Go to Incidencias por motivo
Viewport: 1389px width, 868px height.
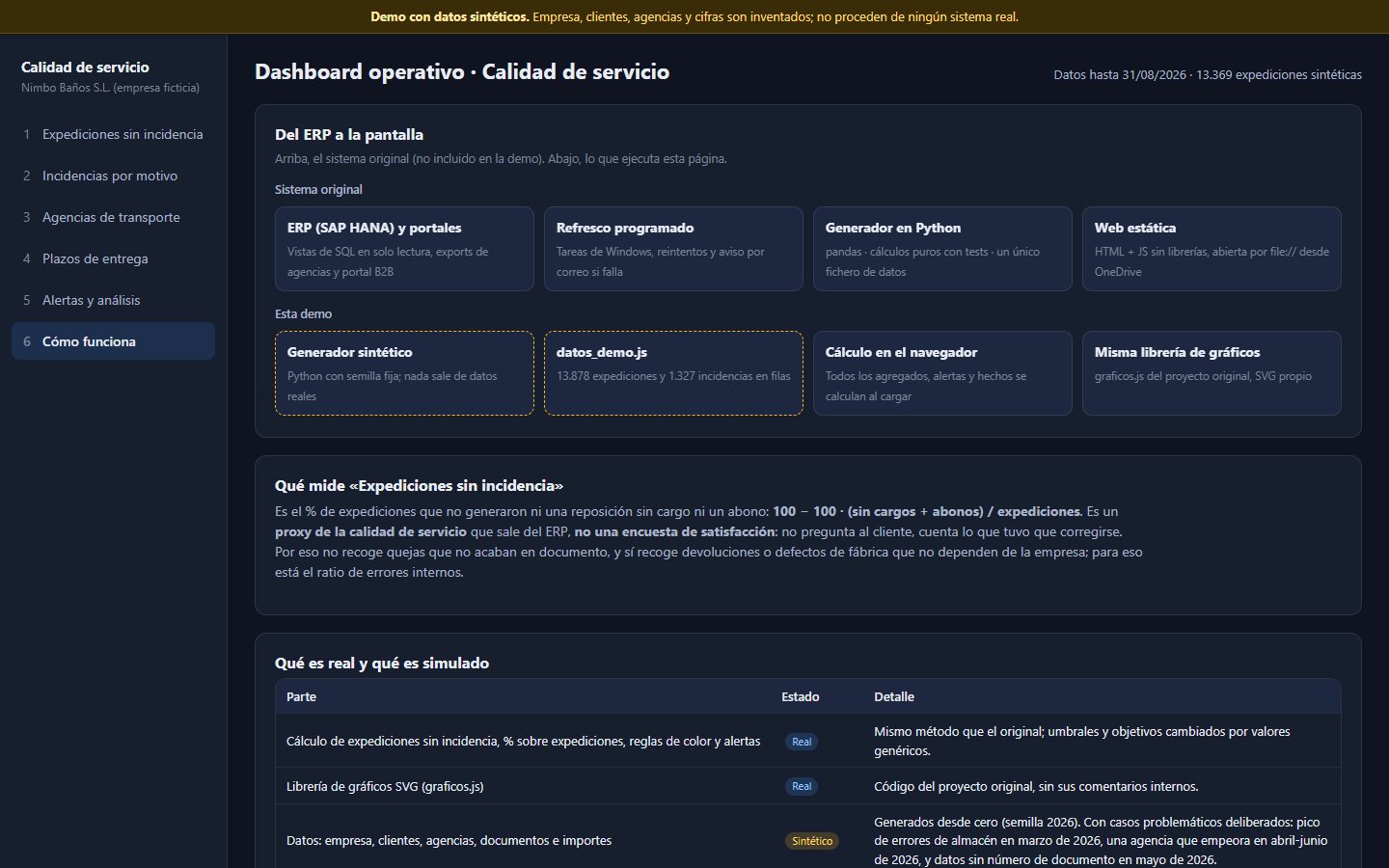click(113, 176)
